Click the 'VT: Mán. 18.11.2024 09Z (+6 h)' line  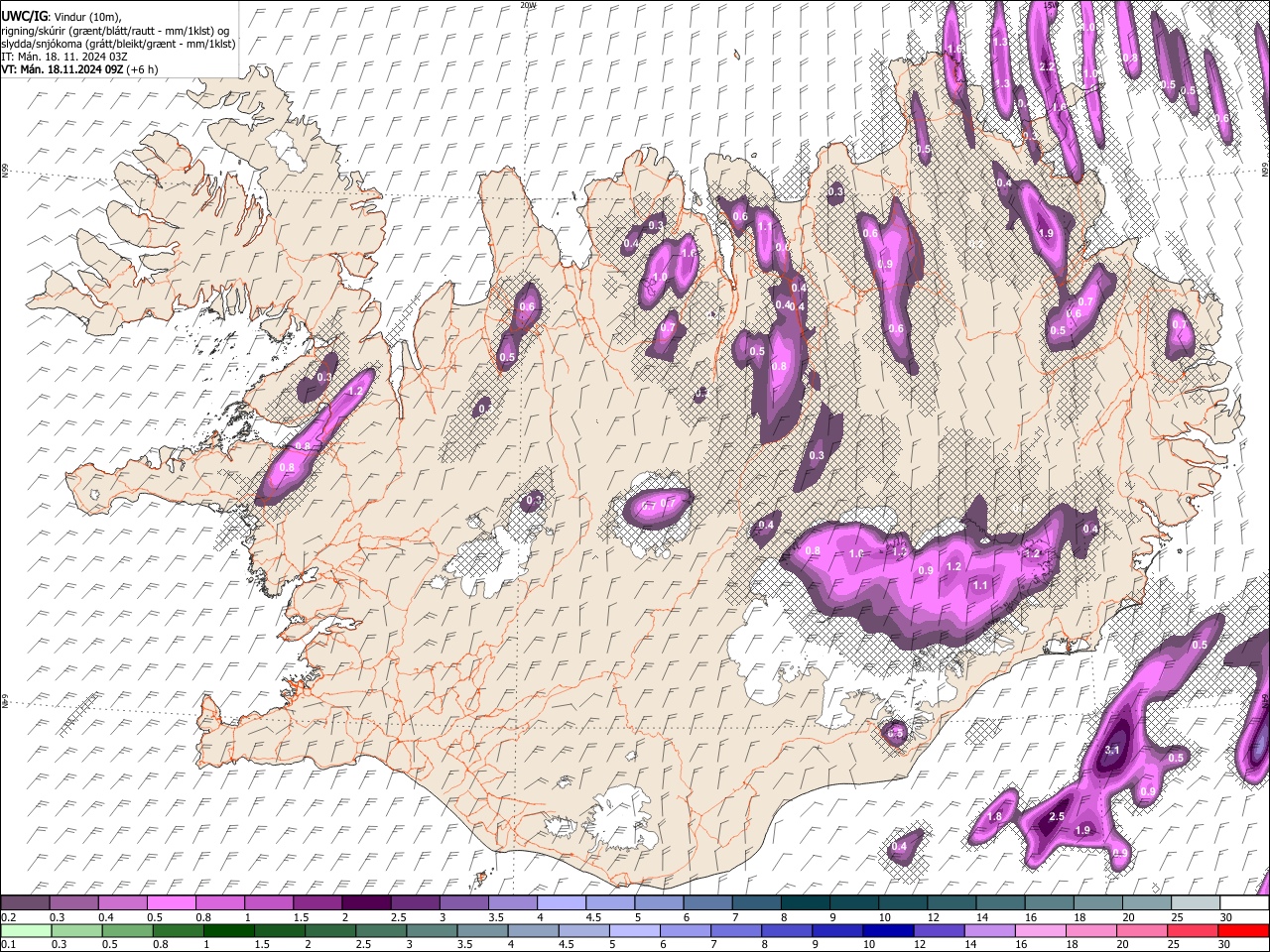tap(79, 69)
